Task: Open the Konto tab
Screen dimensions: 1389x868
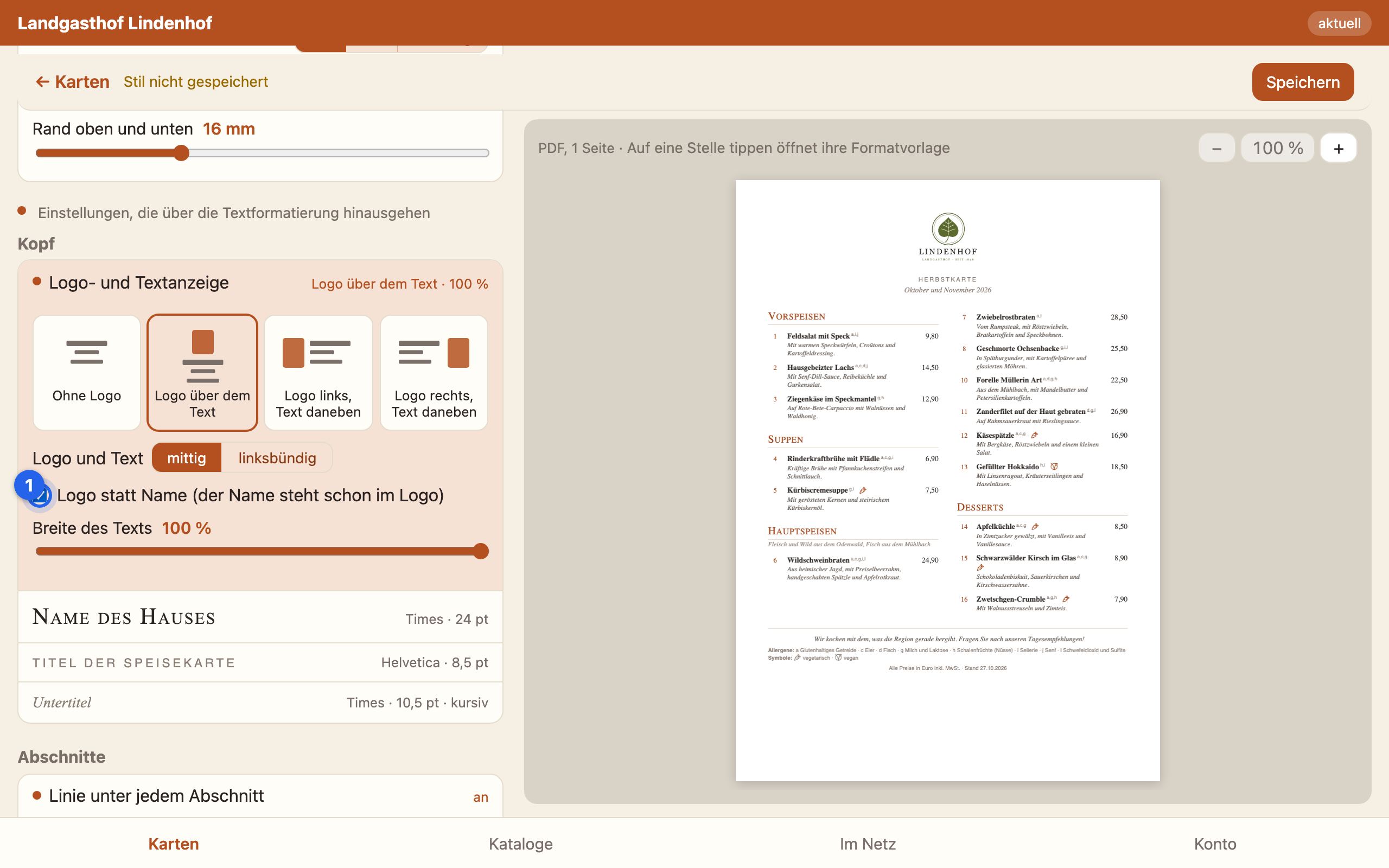Action: (x=1215, y=843)
